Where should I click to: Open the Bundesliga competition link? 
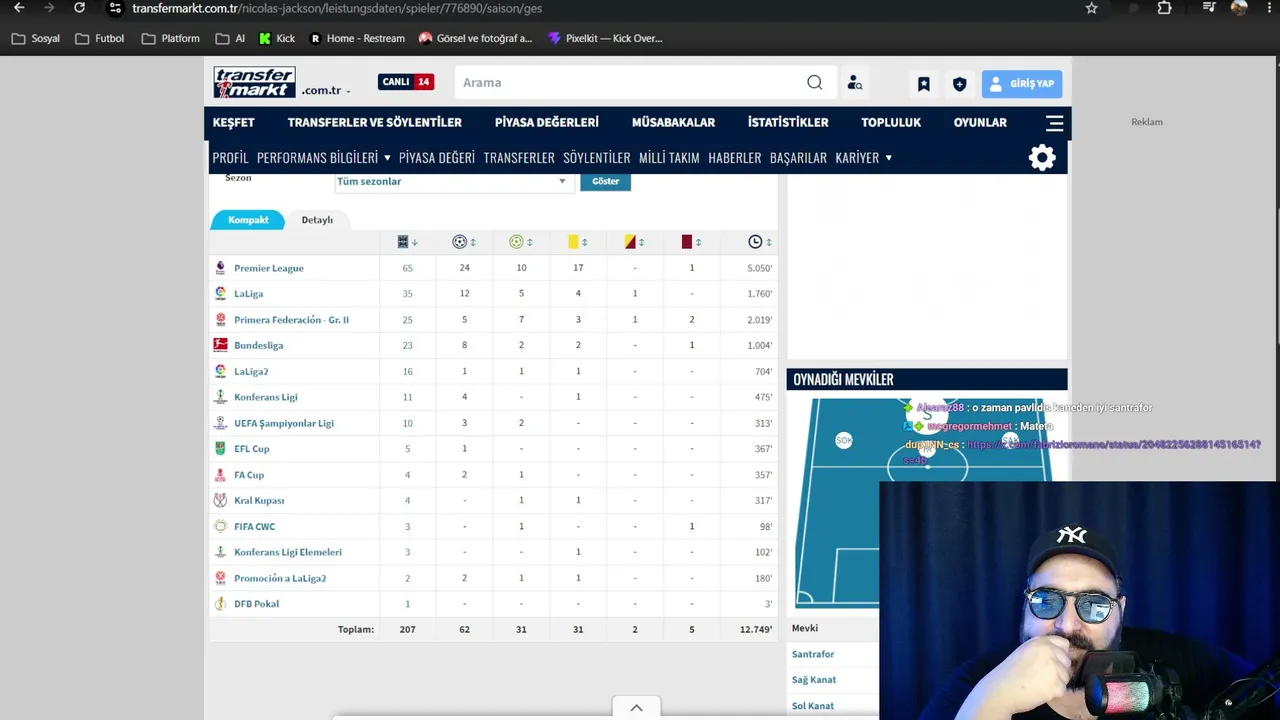[x=259, y=346]
